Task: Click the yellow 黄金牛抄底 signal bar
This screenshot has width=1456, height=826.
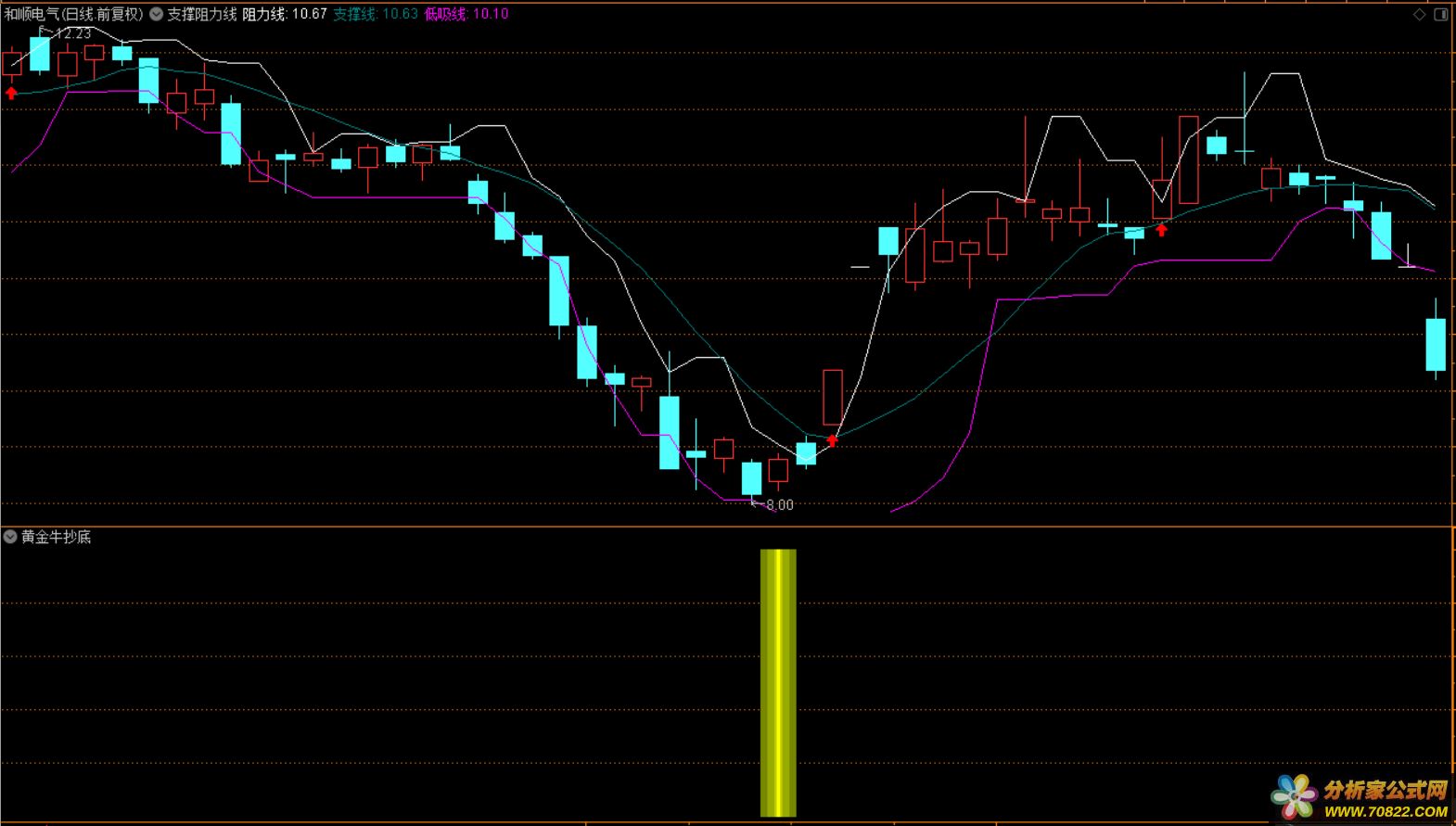Action: click(x=778, y=683)
